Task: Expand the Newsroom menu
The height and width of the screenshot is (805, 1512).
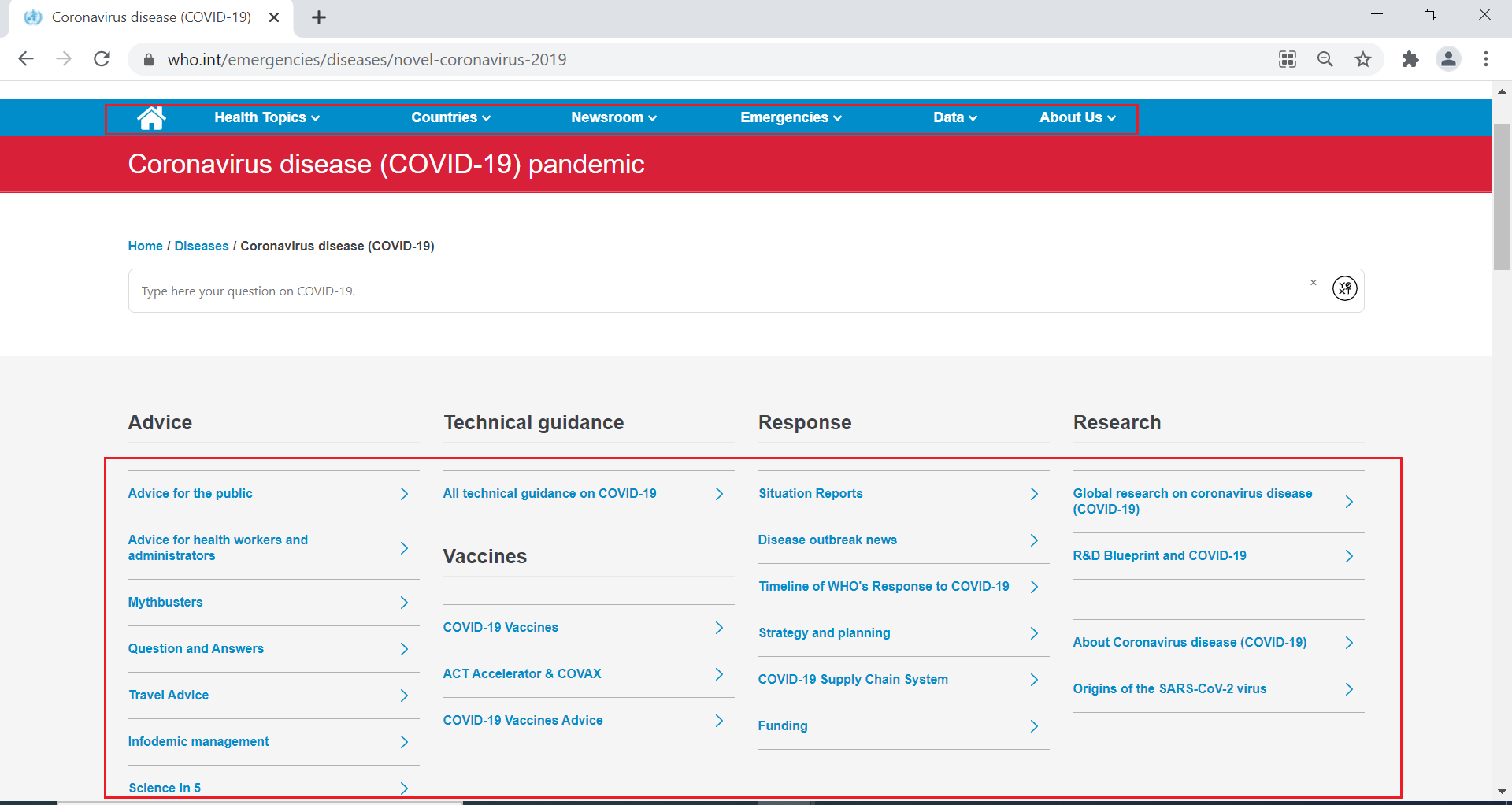Action: 613,117
